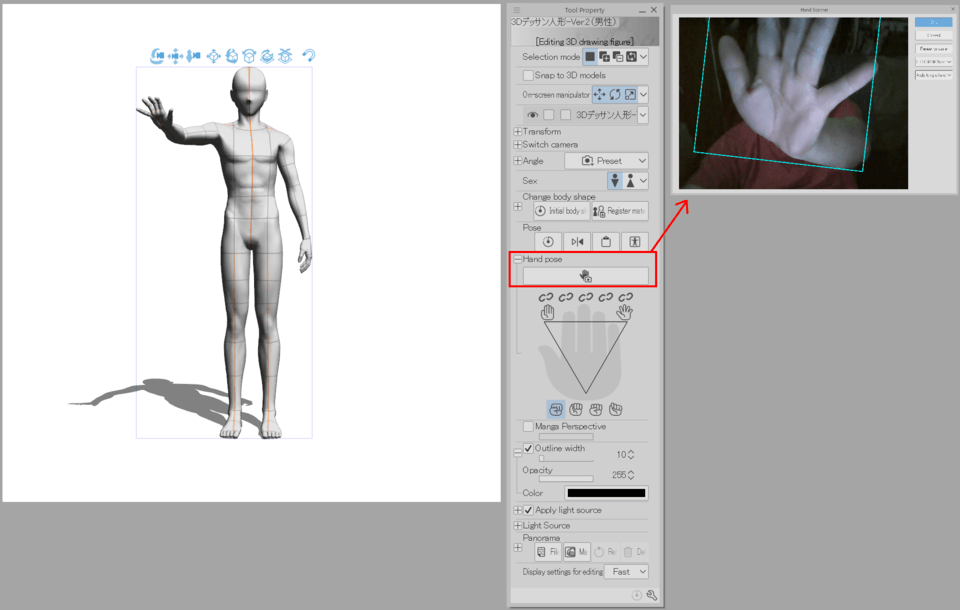Click the blue OK button in Hand Scanner
960x610 pixels.
pyautogui.click(x=933, y=22)
